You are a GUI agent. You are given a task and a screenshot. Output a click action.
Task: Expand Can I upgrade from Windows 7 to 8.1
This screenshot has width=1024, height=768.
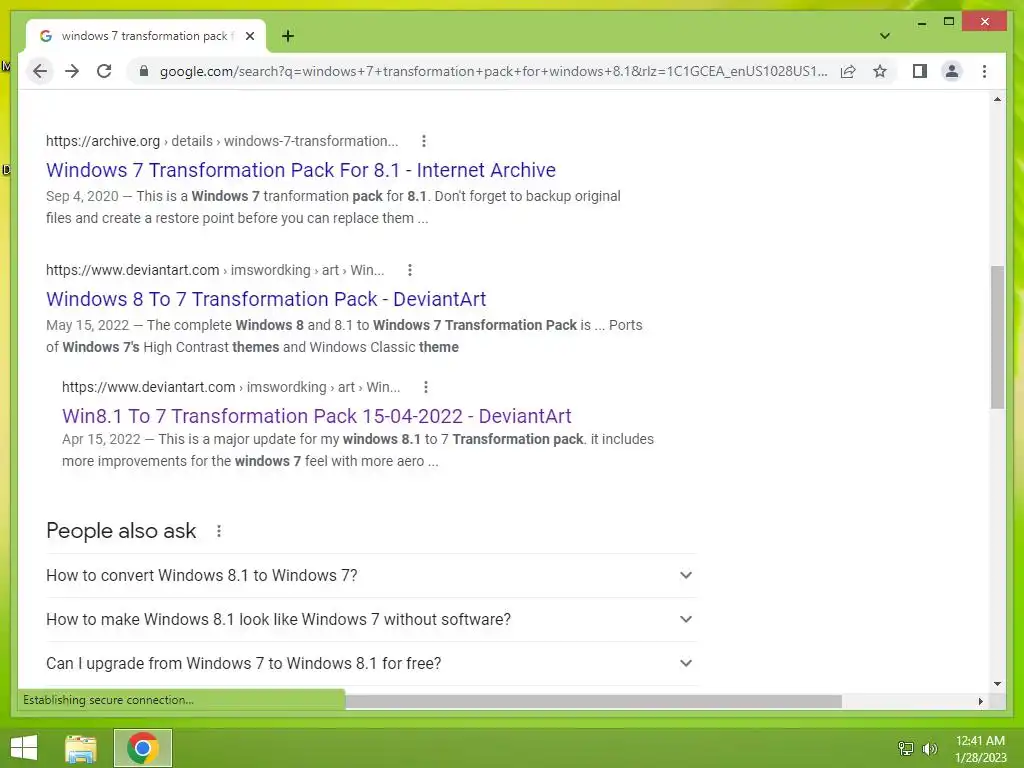tap(370, 663)
